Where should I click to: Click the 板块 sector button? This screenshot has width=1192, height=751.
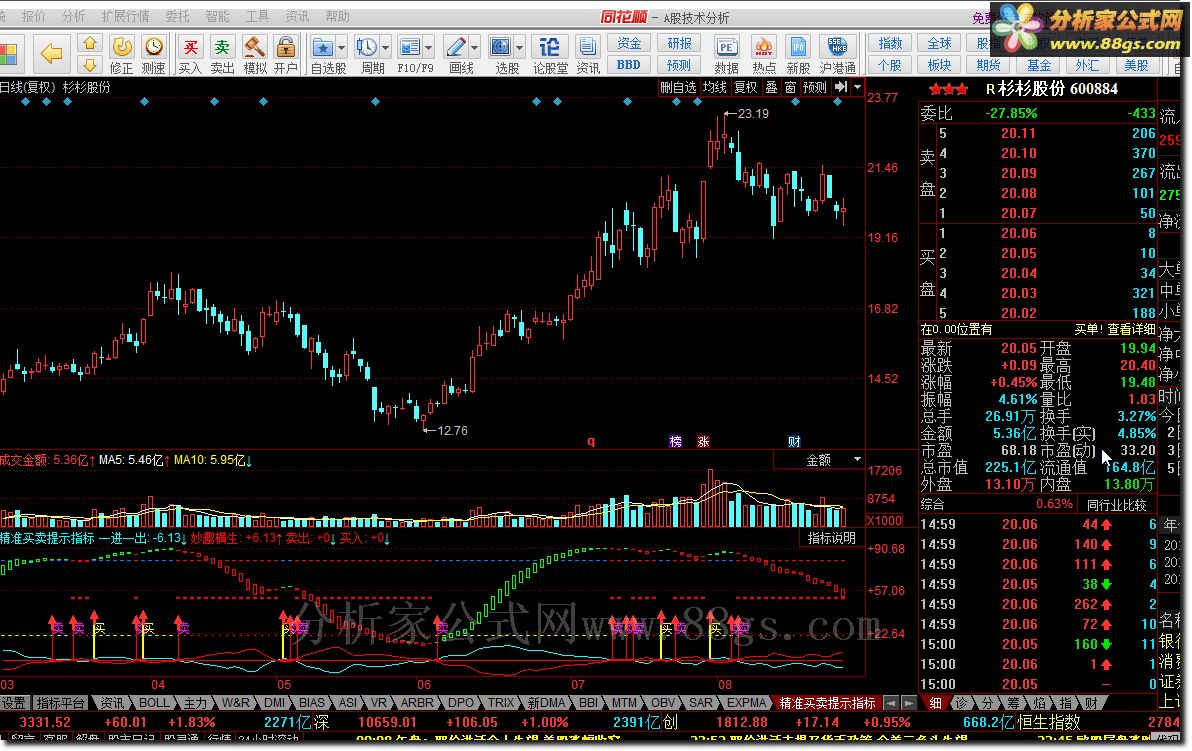point(939,65)
